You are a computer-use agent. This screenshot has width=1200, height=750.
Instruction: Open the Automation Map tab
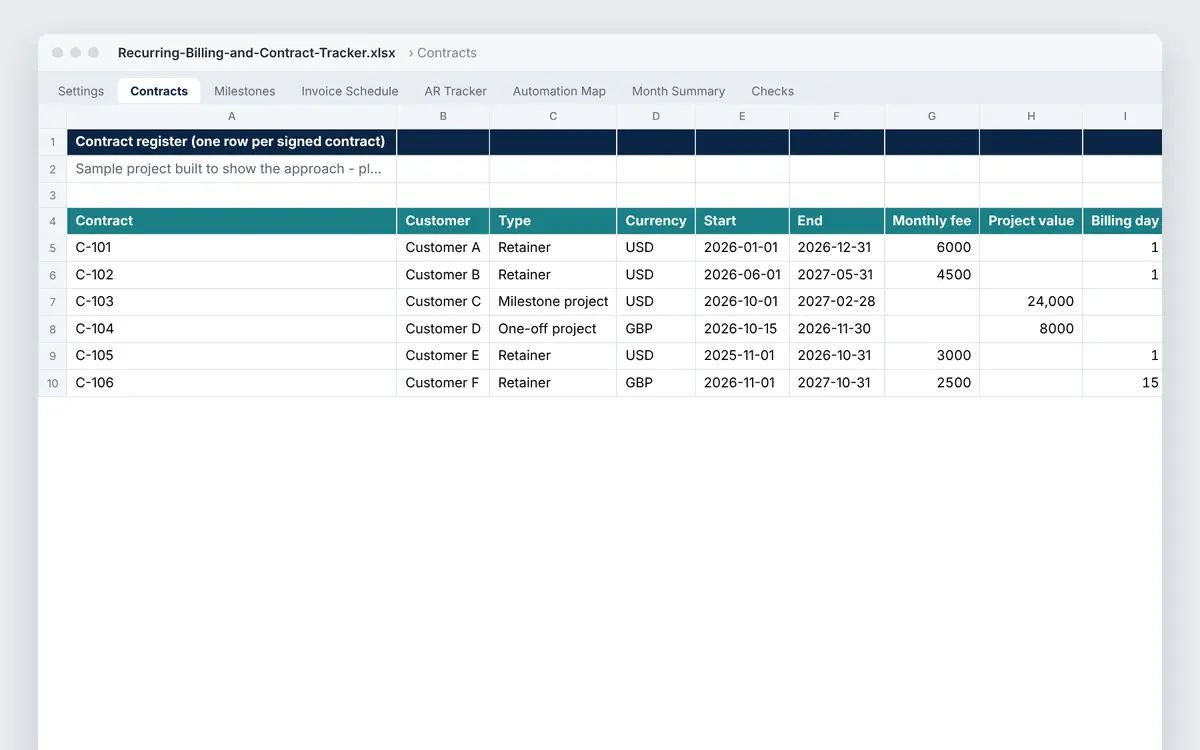(559, 91)
